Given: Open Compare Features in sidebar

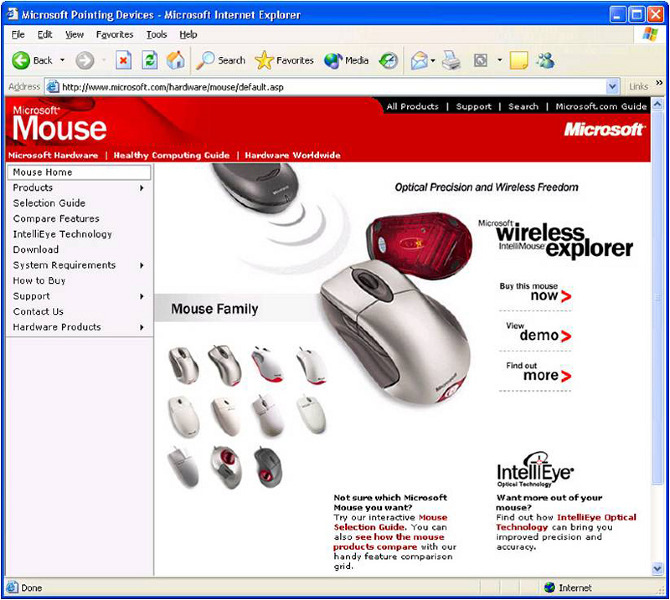Looking at the screenshot, I should point(56,219).
